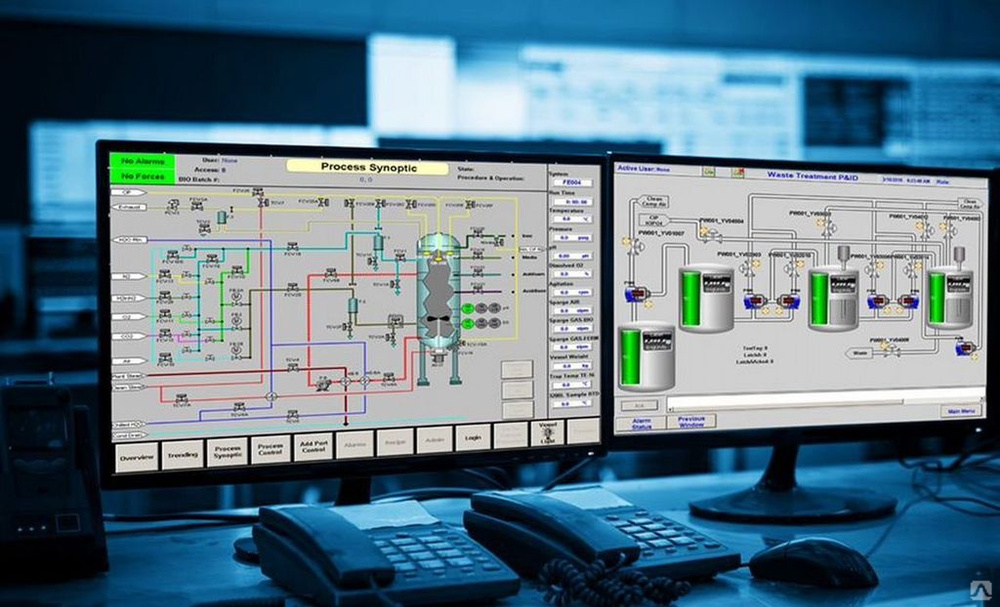Click the bioreactor vessel icon in Process Synoptic
Image resolution: width=1000 pixels, height=607 pixels.
coord(437,298)
